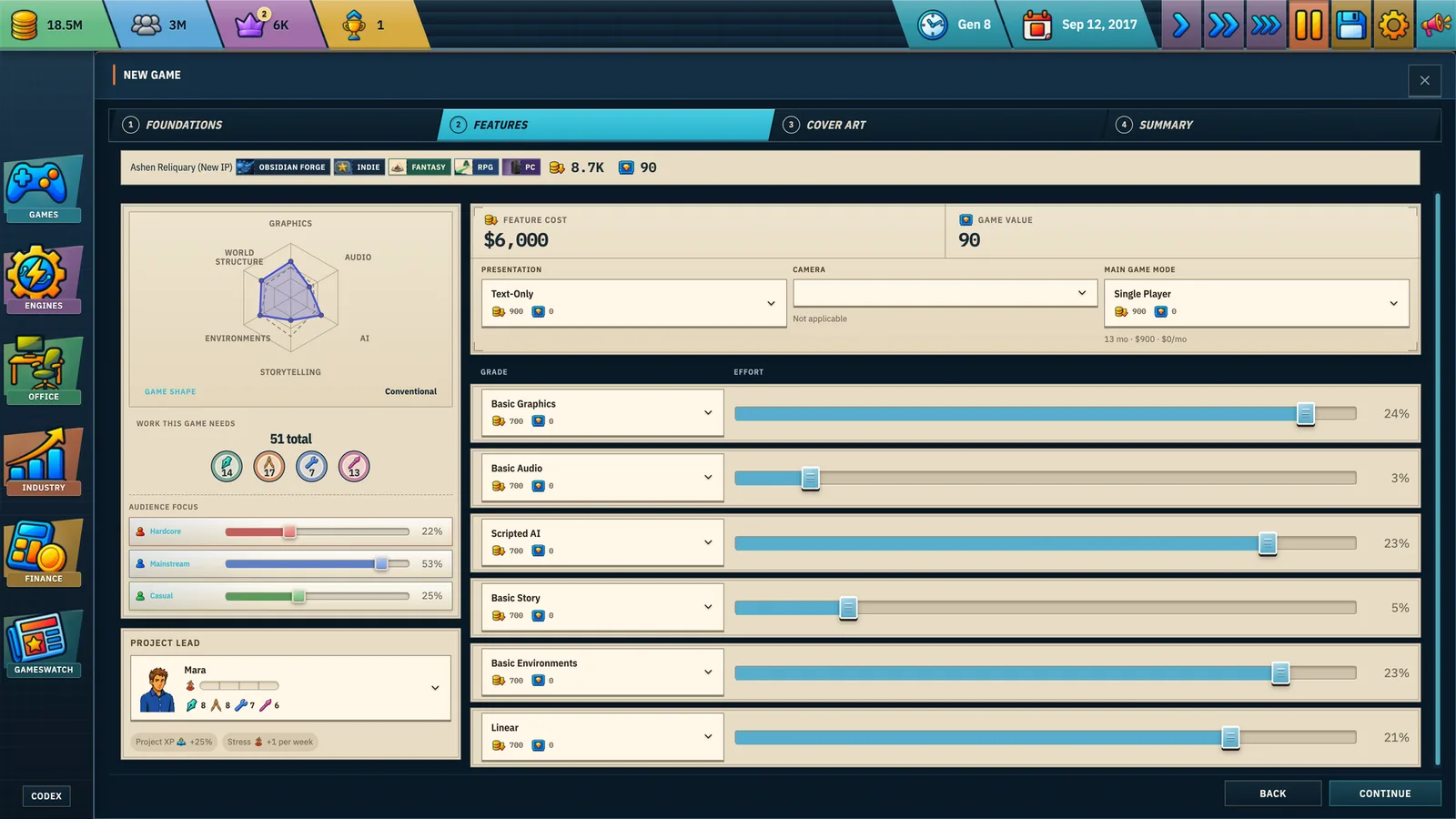
Task: Click the fans count people icon
Action: [146, 25]
